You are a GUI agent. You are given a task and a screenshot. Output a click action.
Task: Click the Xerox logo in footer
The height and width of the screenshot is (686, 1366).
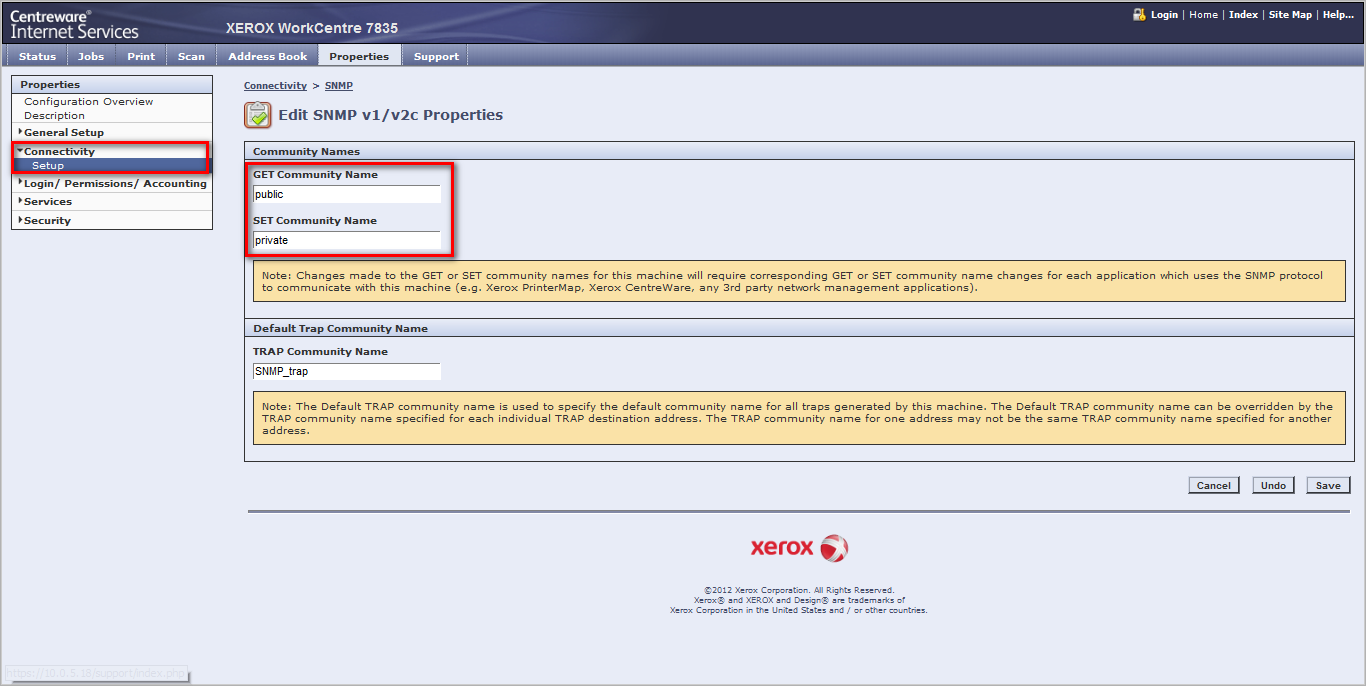799,548
